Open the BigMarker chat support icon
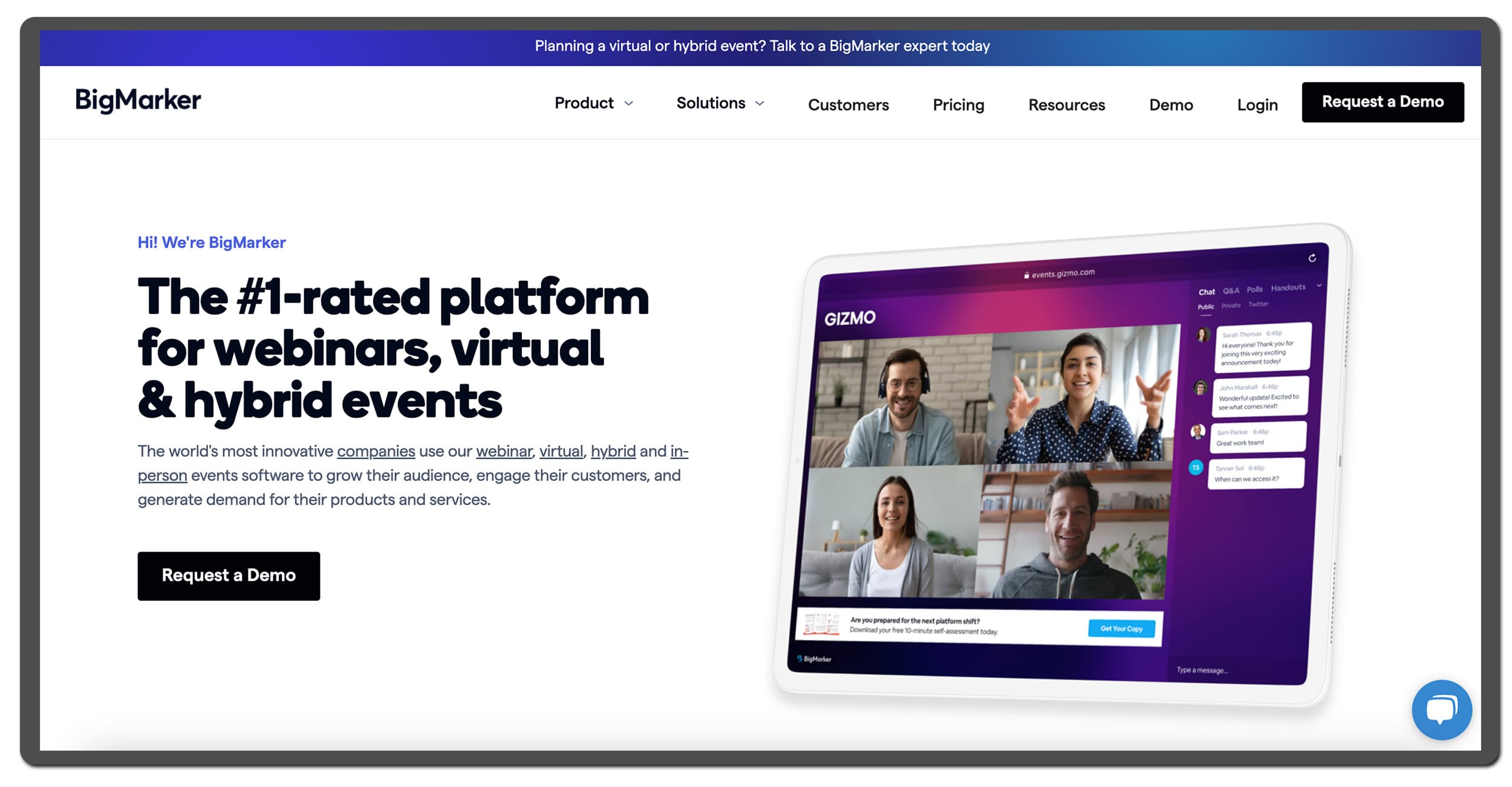The image size is (1512, 787). pos(1441,709)
